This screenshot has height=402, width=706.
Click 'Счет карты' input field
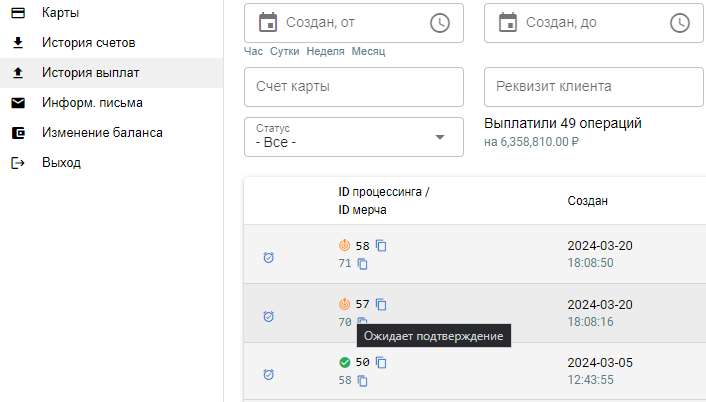353,87
